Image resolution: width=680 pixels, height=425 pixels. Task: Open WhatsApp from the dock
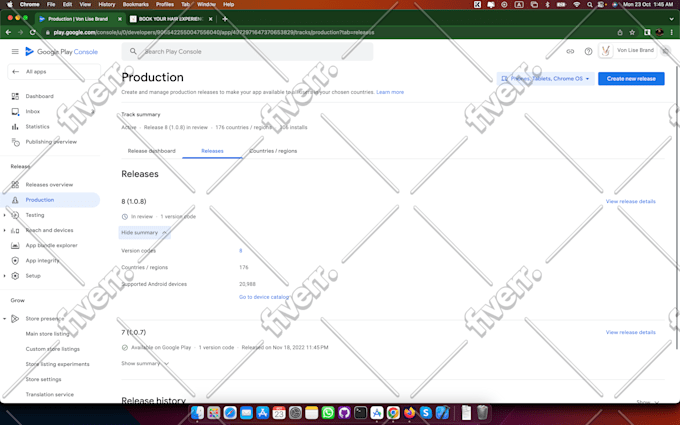[x=328, y=412]
